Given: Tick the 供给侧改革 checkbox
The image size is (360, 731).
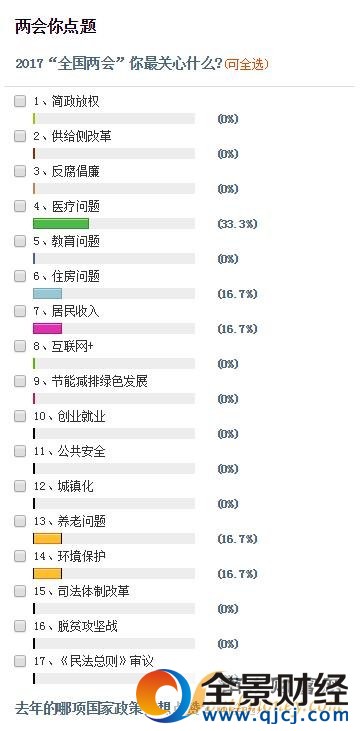Looking at the screenshot, I should click(x=20, y=136).
